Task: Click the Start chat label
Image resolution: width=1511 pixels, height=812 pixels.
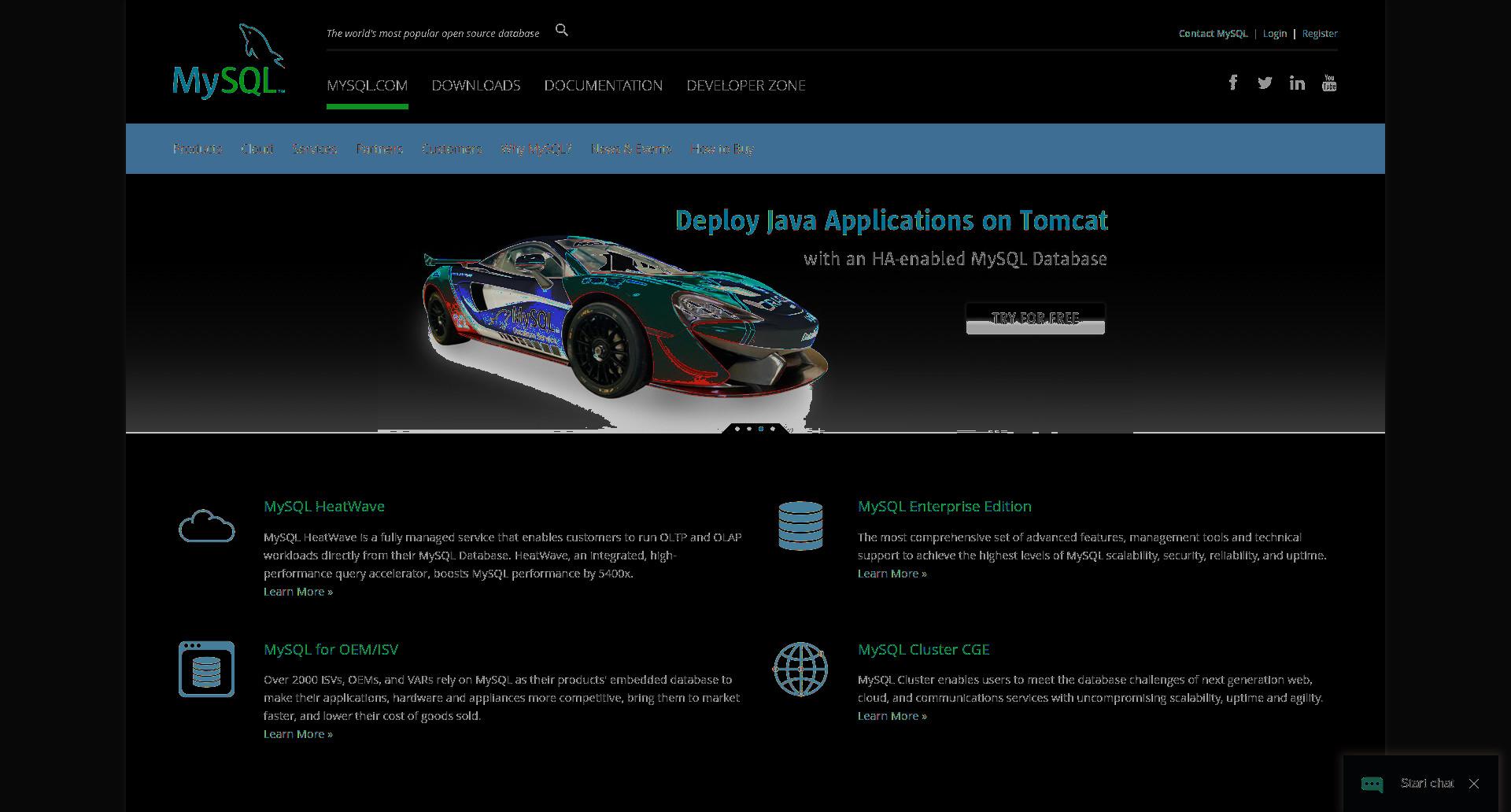Action: pyautogui.click(x=1427, y=783)
